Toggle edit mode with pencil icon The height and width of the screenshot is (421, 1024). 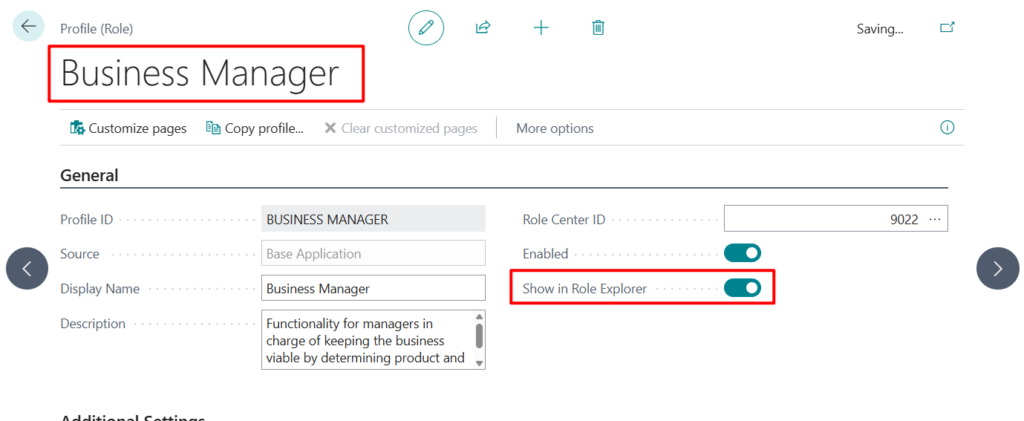click(x=426, y=28)
